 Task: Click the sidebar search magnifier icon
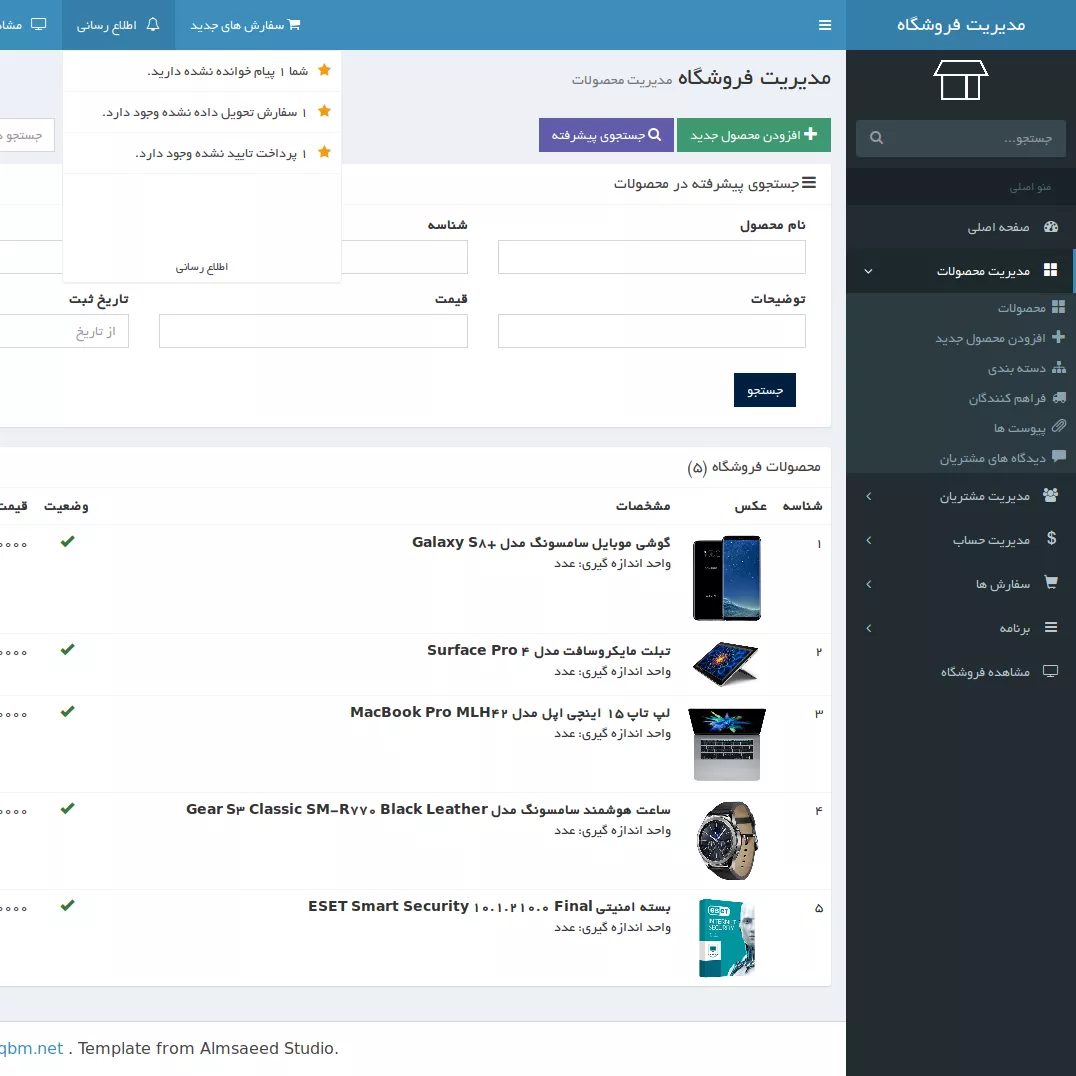coord(876,138)
